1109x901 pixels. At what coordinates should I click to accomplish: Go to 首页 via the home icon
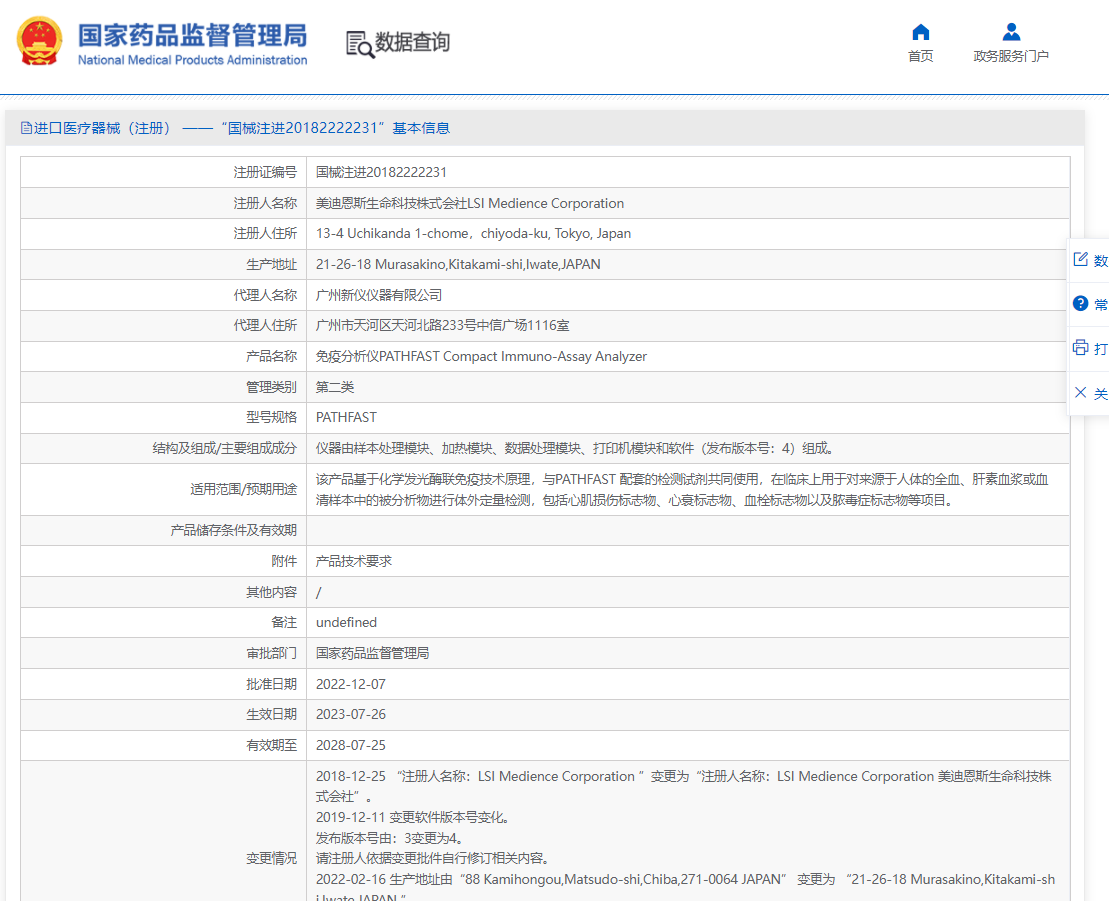click(x=920, y=32)
